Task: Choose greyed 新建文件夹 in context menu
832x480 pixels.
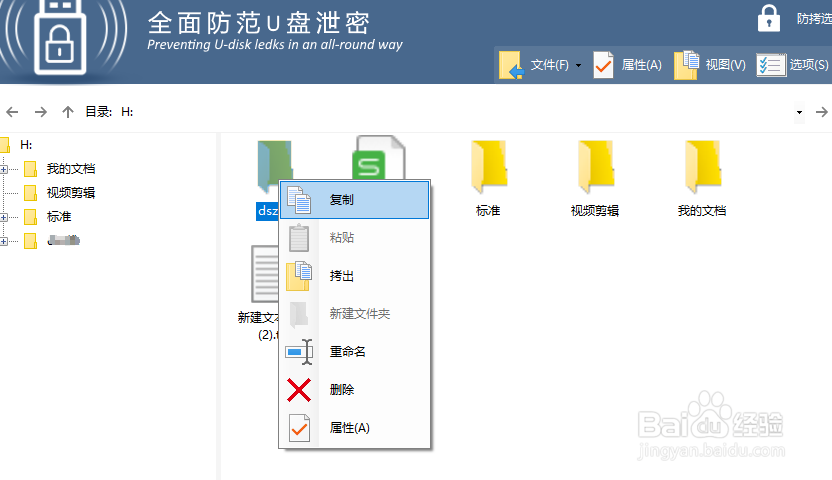Action: click(354, 314)
